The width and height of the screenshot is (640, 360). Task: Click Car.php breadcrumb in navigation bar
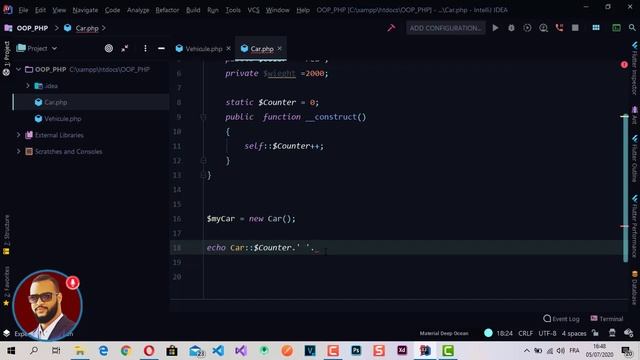pyautogui.click(x=87, y=28)
